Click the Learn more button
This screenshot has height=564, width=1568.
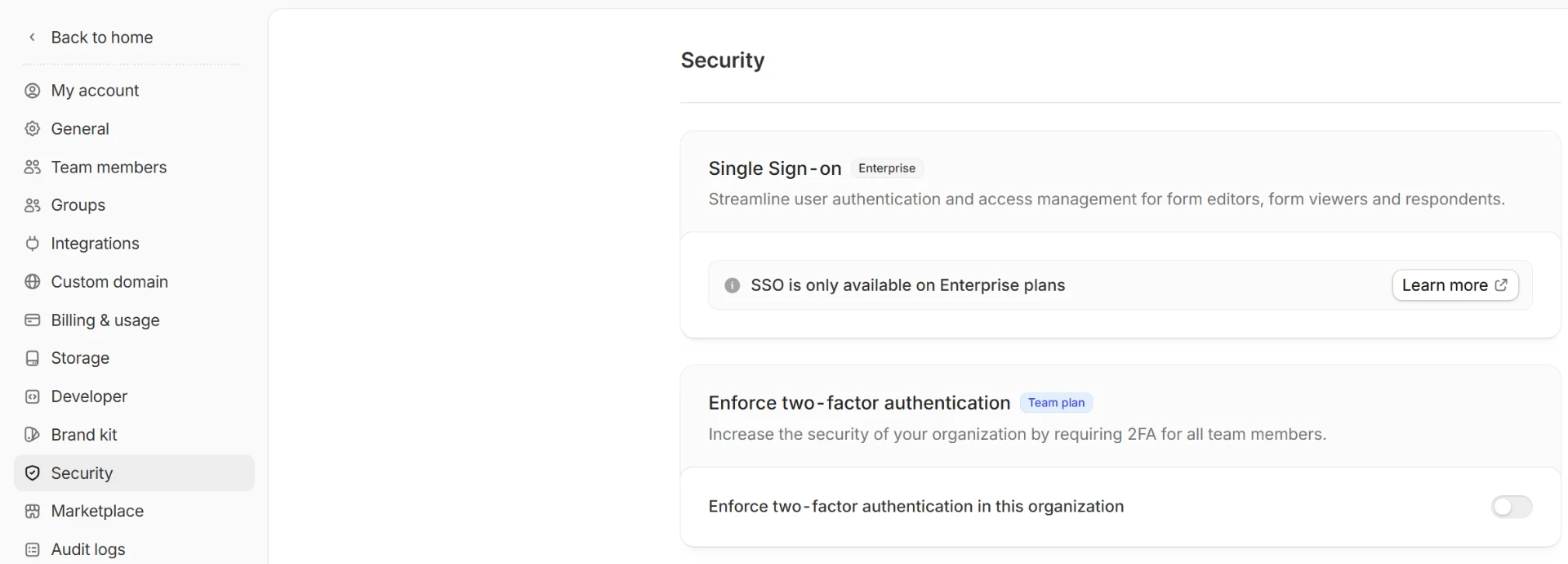coord(1454,285)
